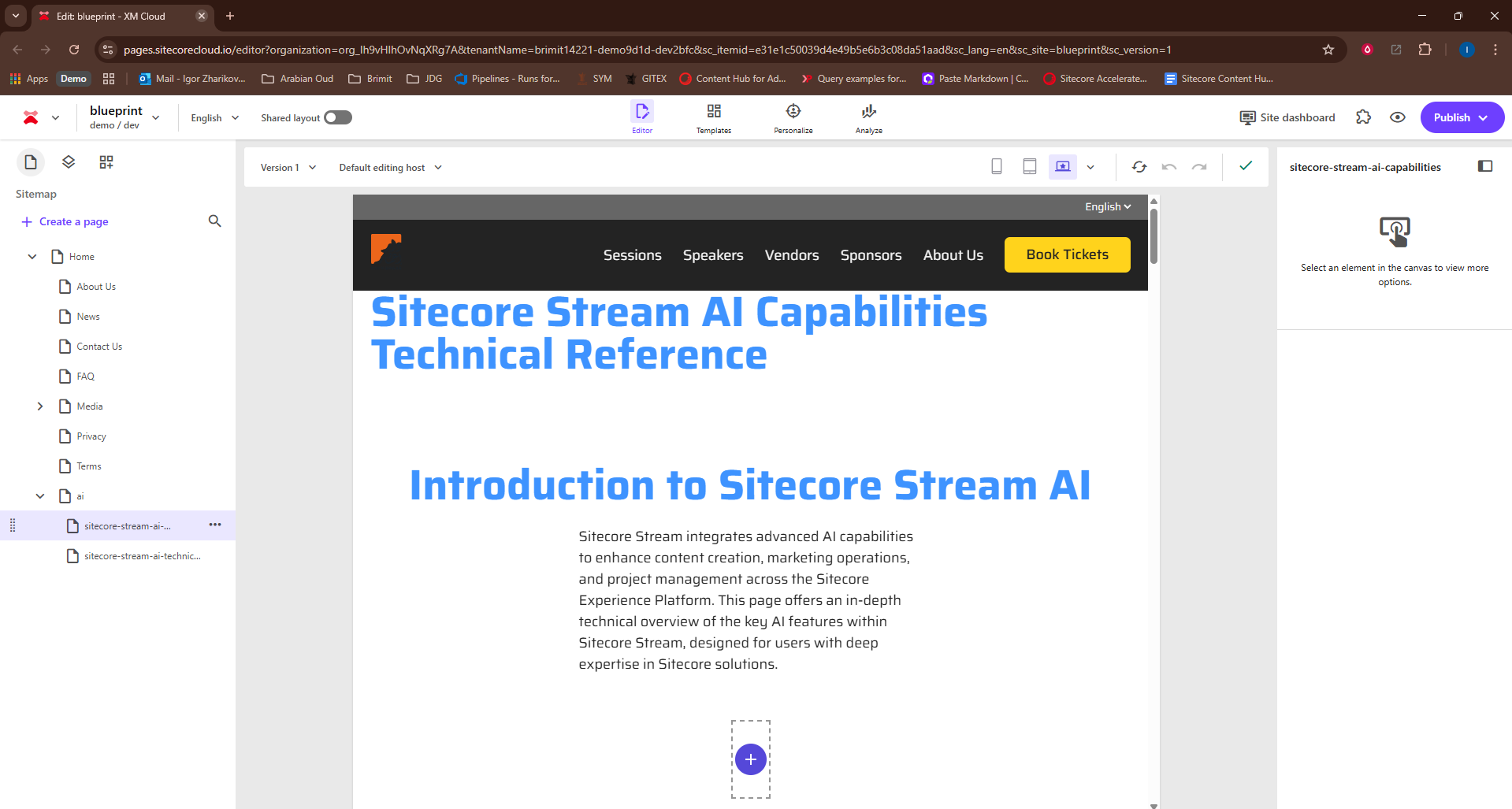
Task: Select the Pages sitemap icon
Action: [x=31, y=162]
